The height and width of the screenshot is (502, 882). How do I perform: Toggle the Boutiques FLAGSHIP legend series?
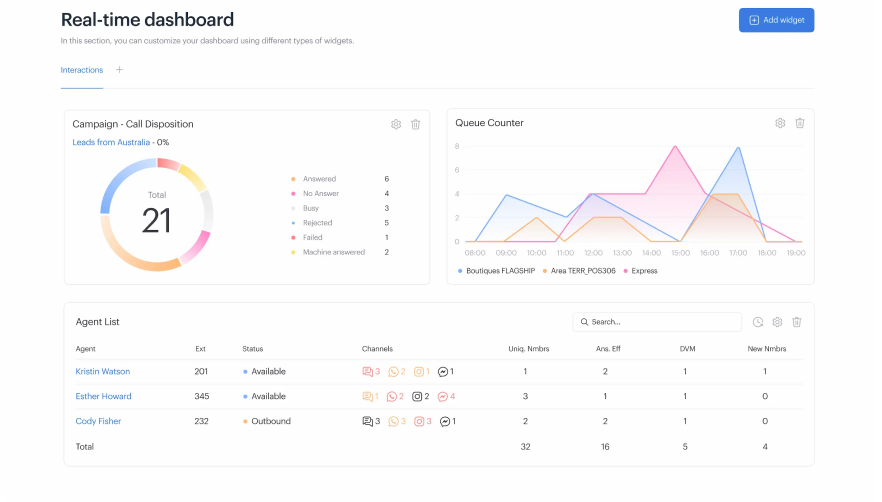coord(499,271)
